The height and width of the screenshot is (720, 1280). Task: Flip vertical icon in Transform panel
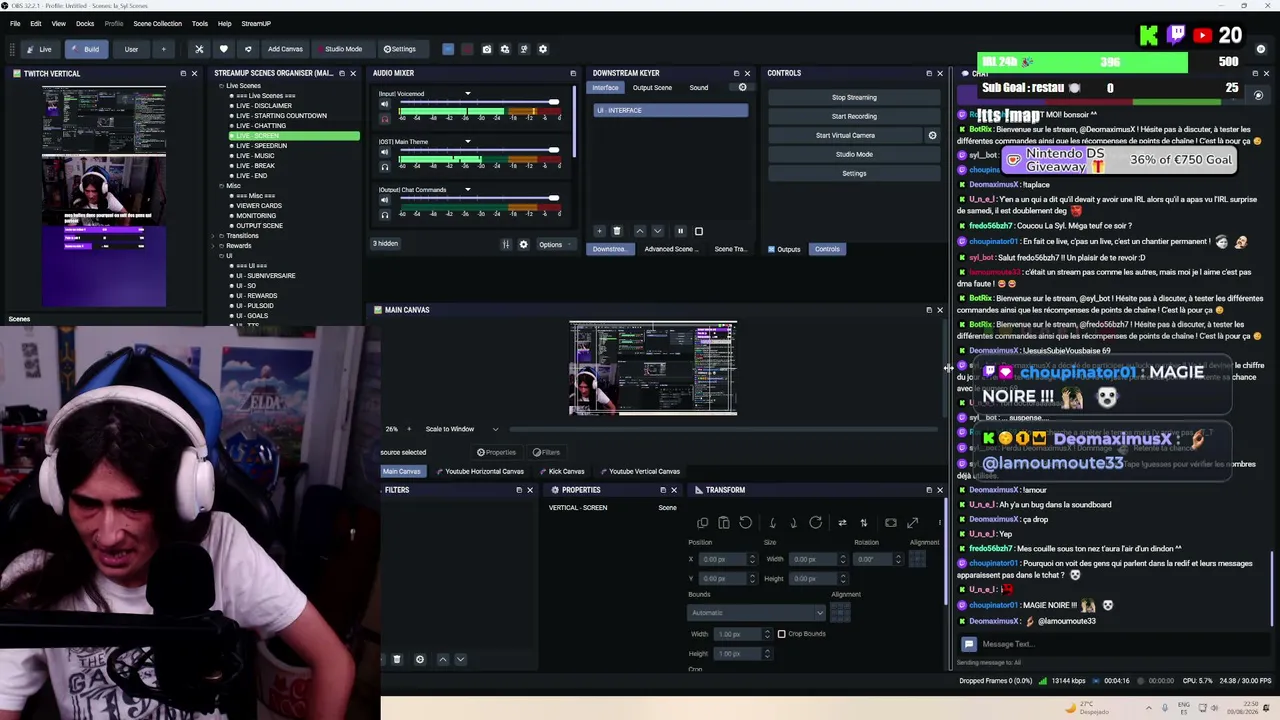click(864, 523)
